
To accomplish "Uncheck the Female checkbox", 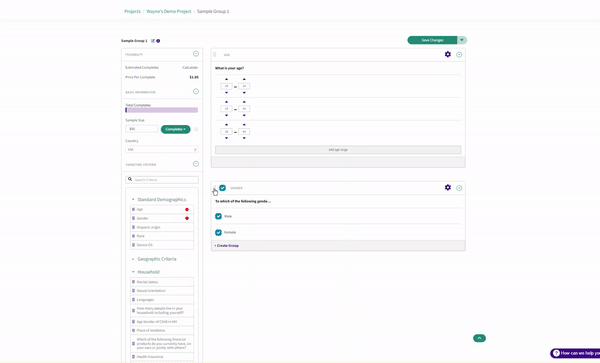I will [218, 232].
